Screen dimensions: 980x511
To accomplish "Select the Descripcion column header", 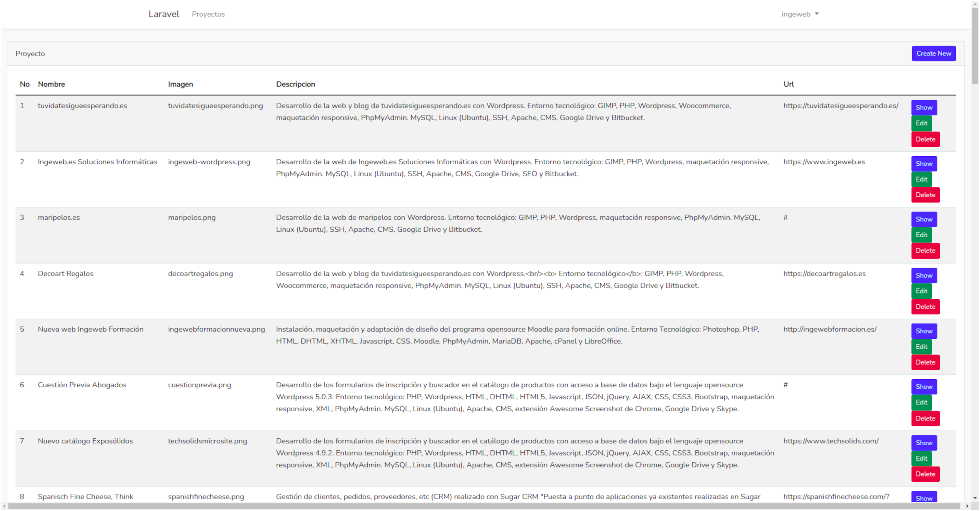I will point(296,84).
